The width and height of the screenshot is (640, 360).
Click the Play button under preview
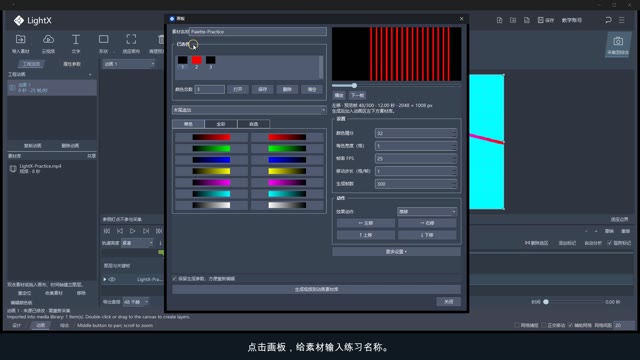[339, 95]
